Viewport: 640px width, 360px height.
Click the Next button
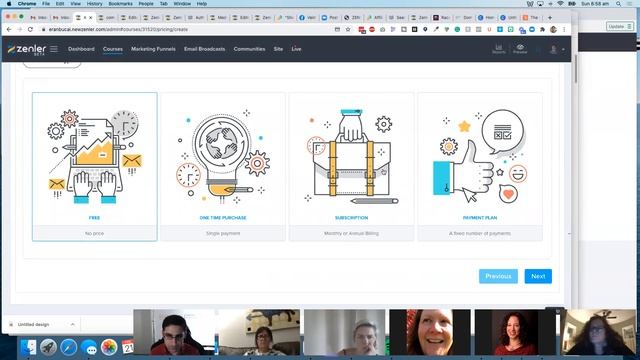(538, 276)
